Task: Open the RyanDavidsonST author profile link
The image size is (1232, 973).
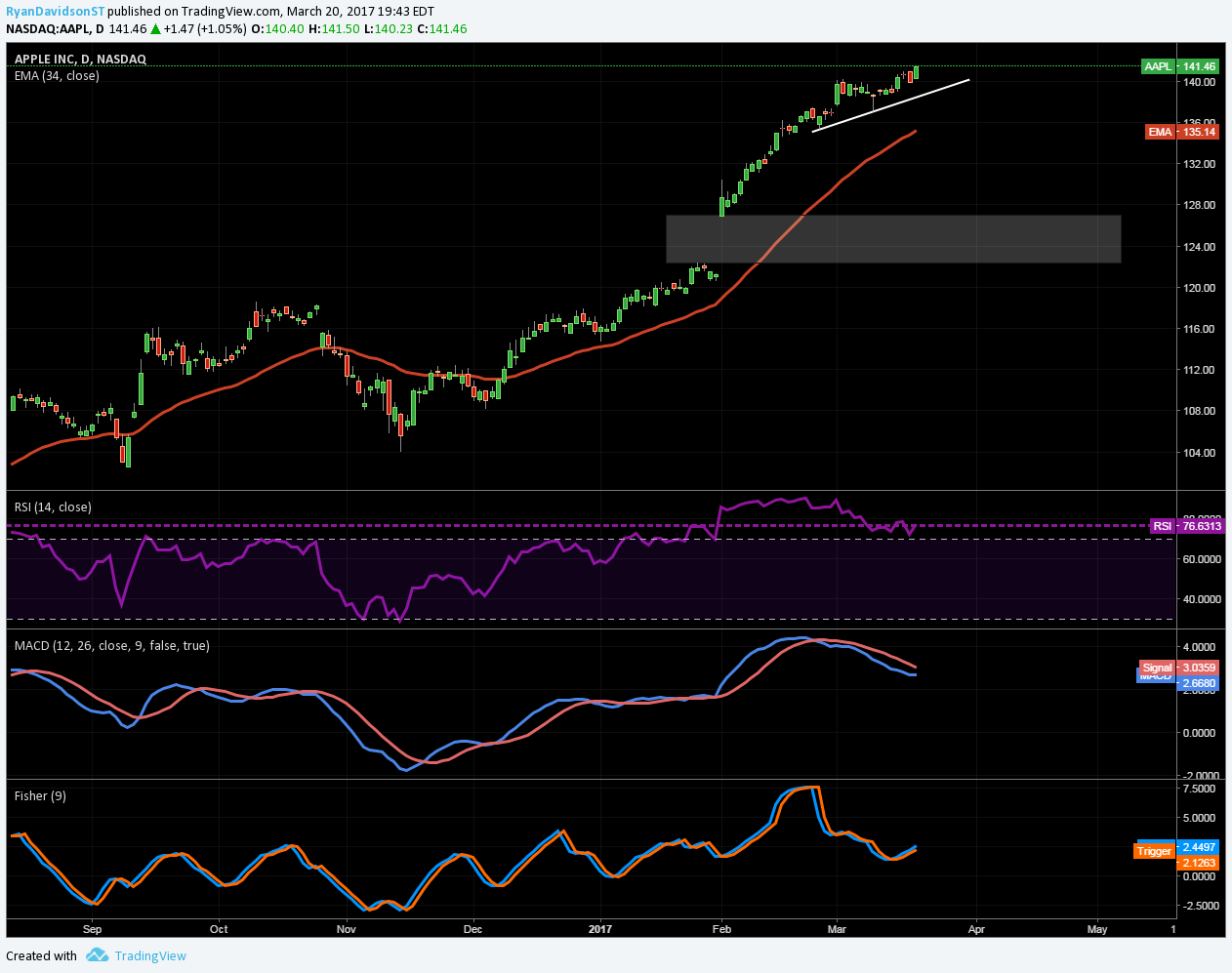Action: 55,12
